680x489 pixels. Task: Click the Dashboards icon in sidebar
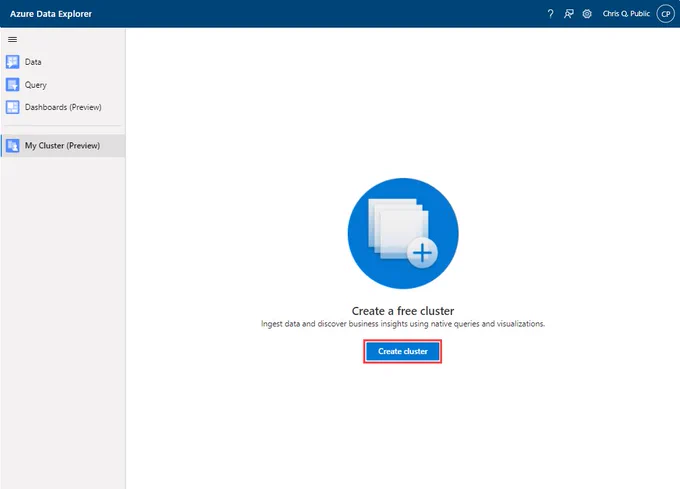tap(13, 107)
